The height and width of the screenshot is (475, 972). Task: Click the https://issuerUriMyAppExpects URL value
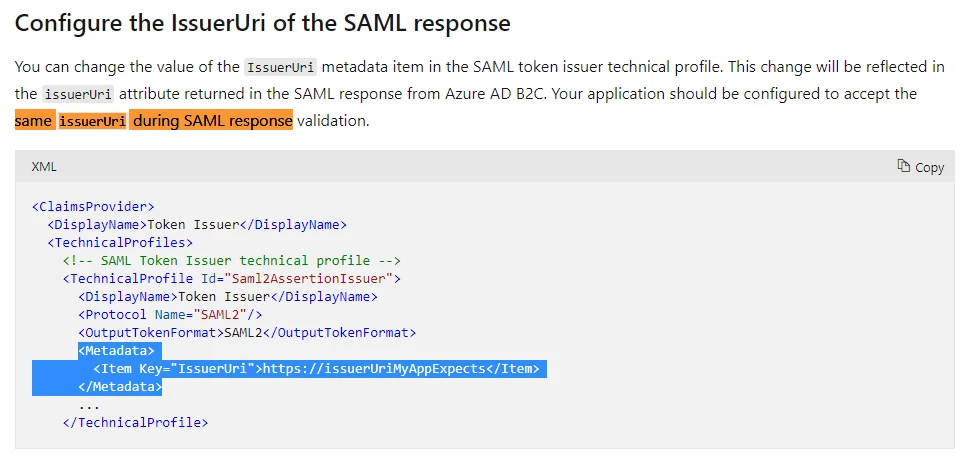(374, 368)
